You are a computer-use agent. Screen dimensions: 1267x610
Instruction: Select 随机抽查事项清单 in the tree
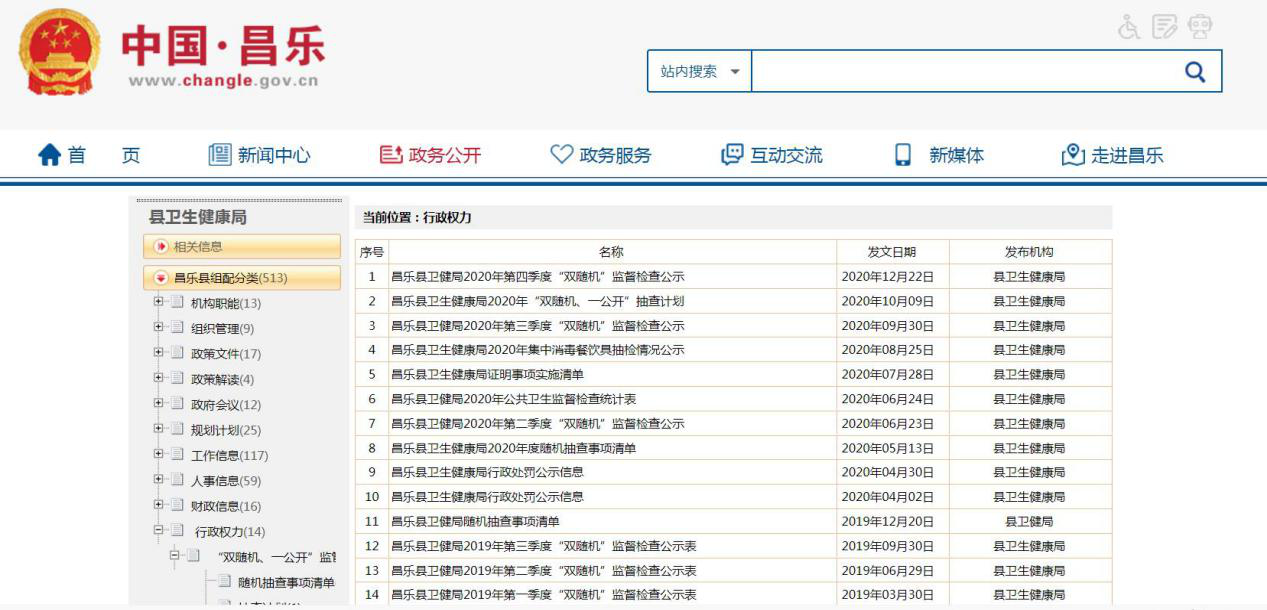(286, 582)
